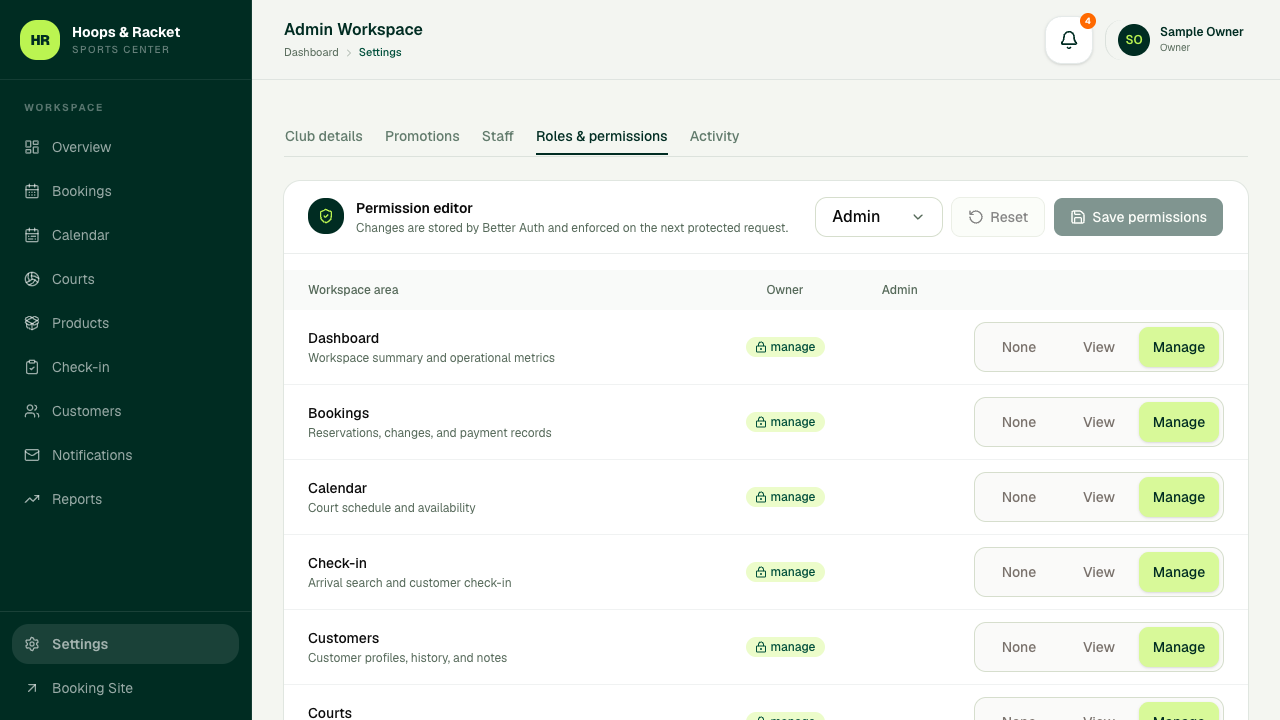The image size is (1280, 720).
Task: Select Manage for the Calendar row
Action: coord(1179,497)
